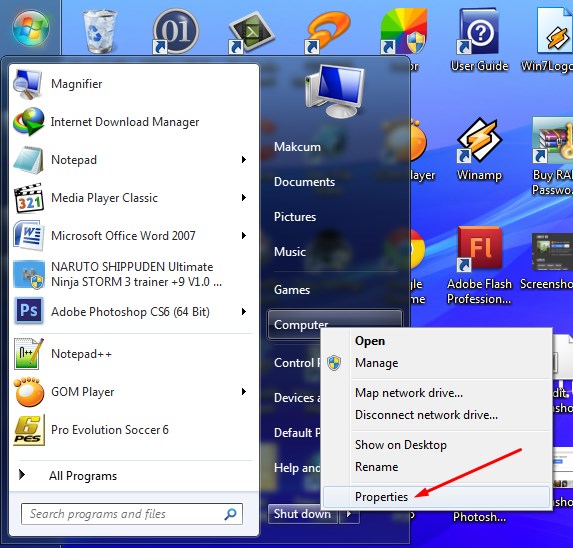Click the NARUTO SHIPPUDEN trainer icon

coord(29,274)
